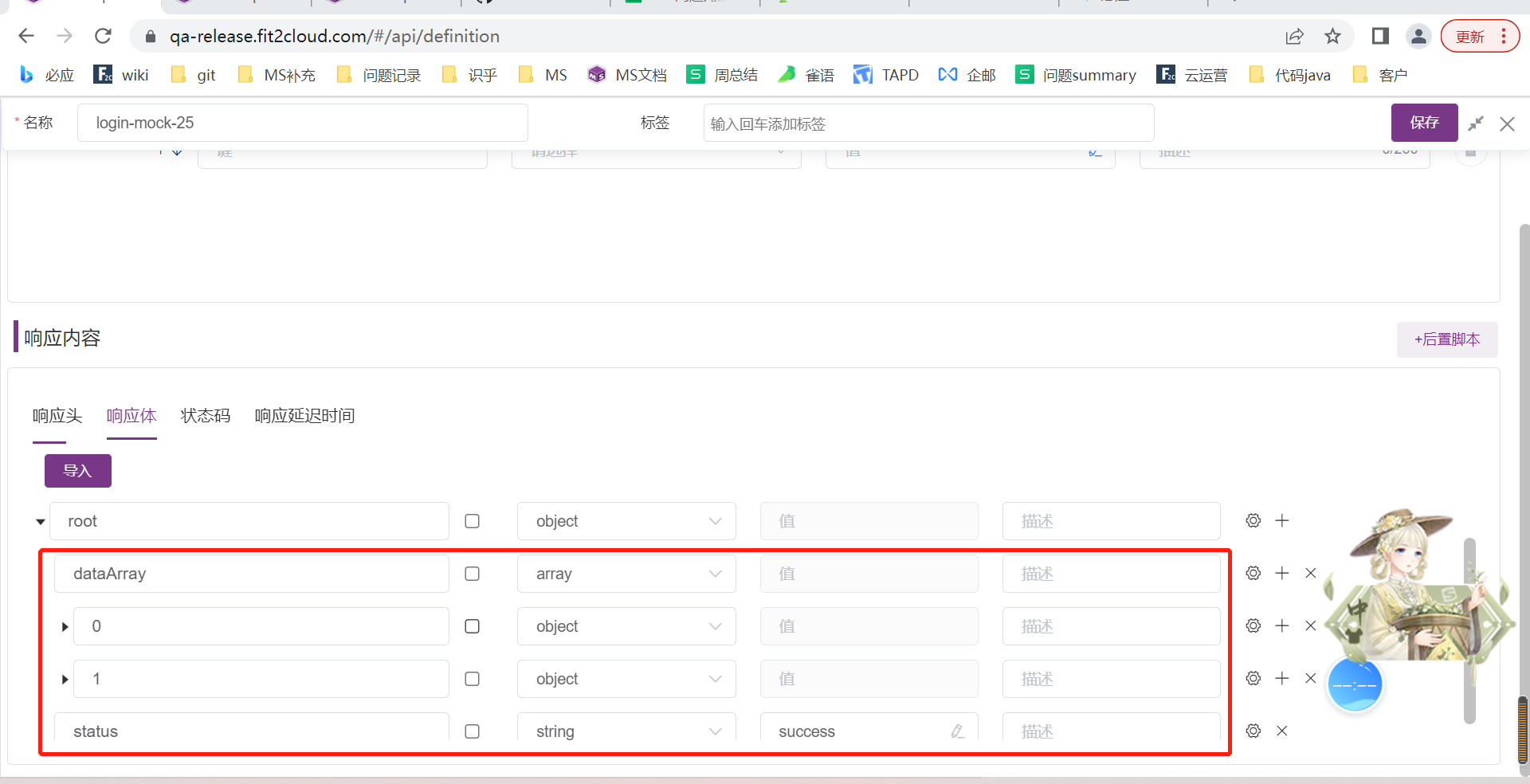Click the pencil edit icon in the success value field

point(956,731)
